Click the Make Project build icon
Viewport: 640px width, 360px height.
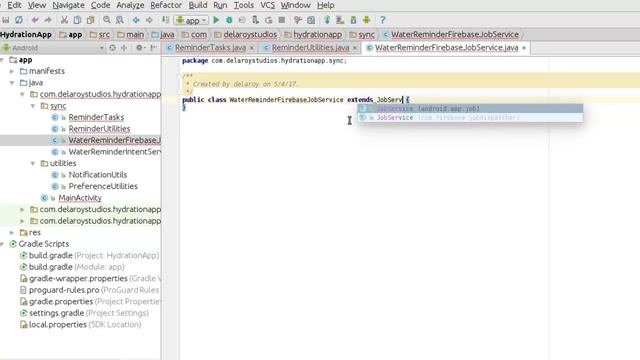165,20
